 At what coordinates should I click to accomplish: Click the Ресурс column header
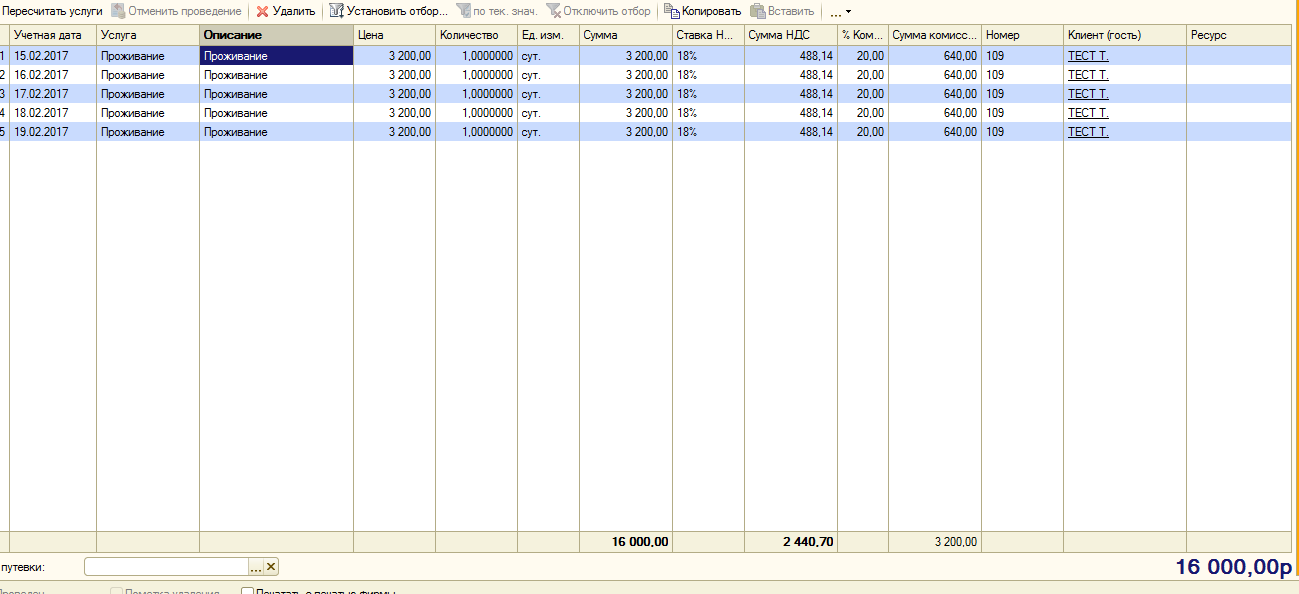click(x=1238, y=35)
